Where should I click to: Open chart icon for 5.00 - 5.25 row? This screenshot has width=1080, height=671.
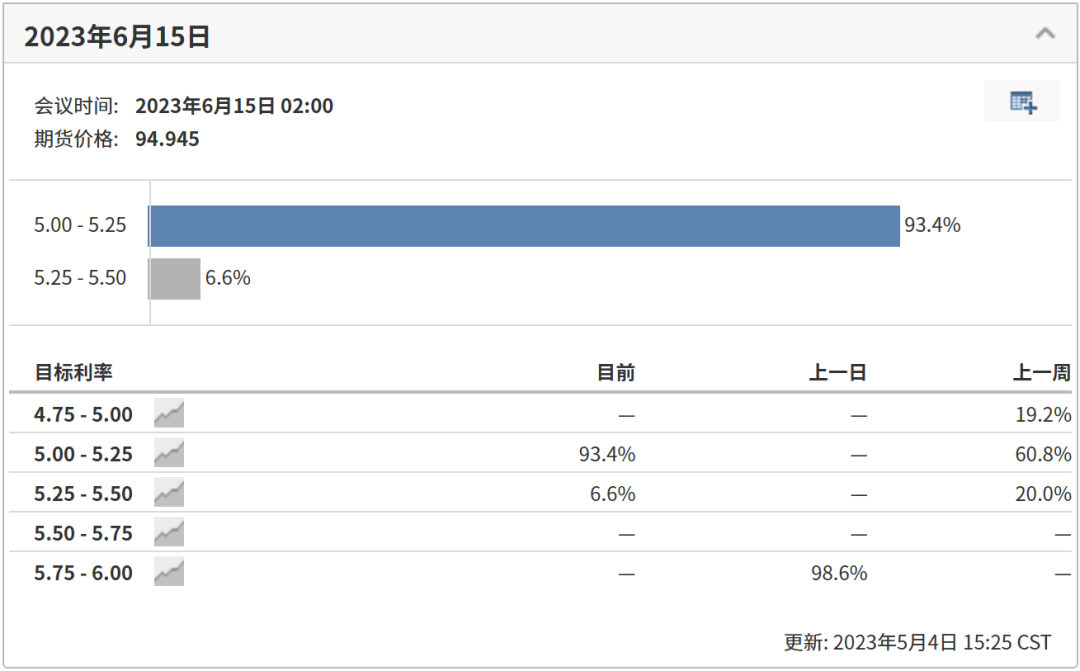tap(169, 454)
